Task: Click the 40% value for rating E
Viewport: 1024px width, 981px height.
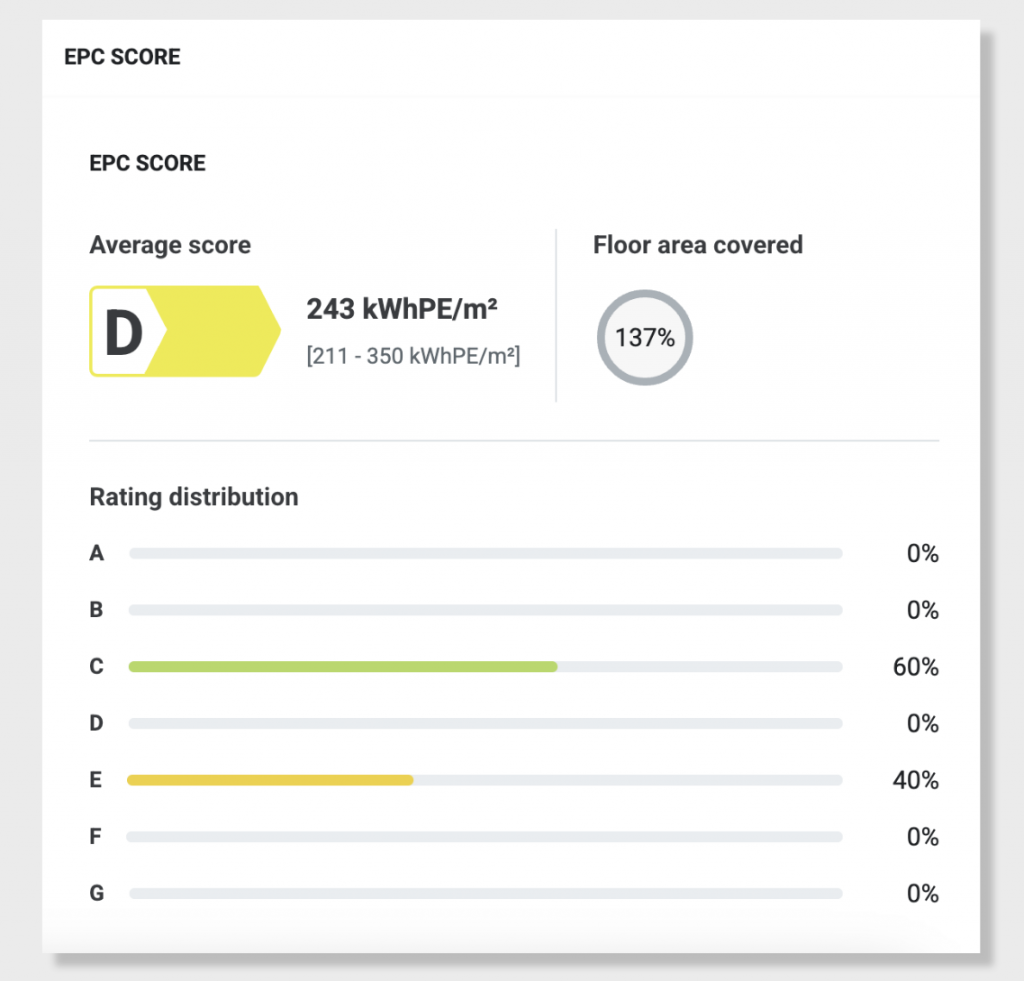Action: [916, 780]
